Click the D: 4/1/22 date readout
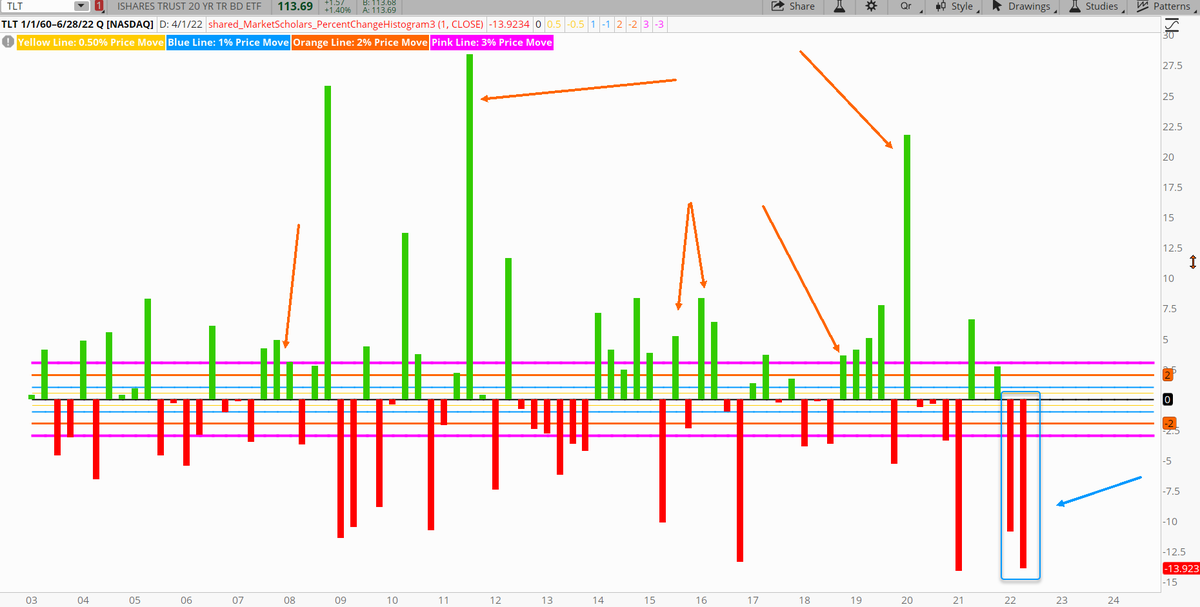 click(x=181, y=22)
